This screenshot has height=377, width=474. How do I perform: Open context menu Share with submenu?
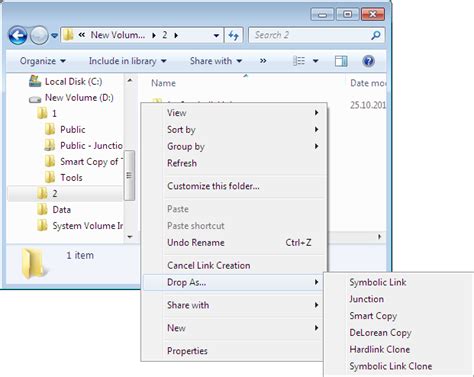(233, 305)
